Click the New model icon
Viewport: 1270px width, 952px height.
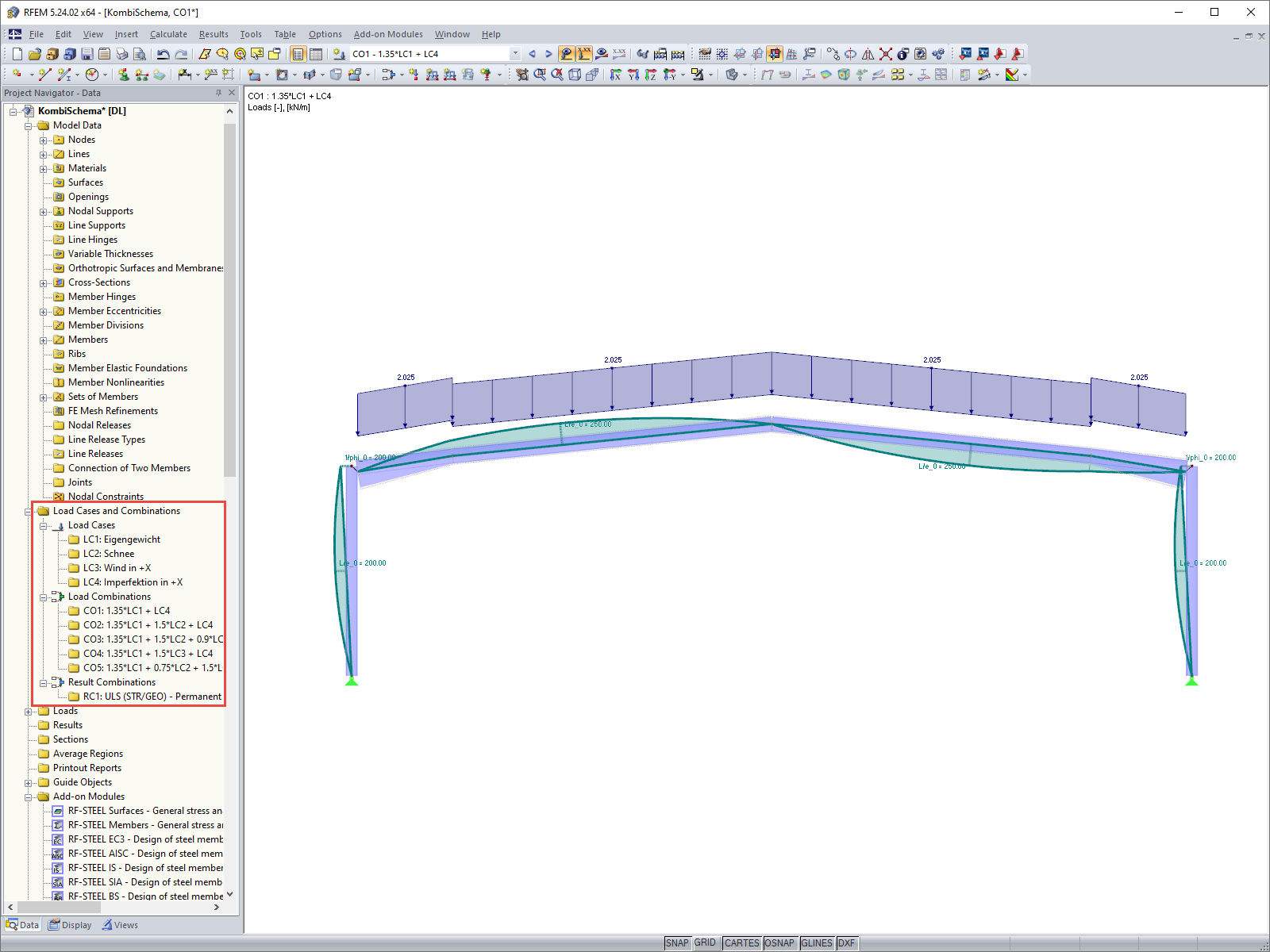(17, 54)
